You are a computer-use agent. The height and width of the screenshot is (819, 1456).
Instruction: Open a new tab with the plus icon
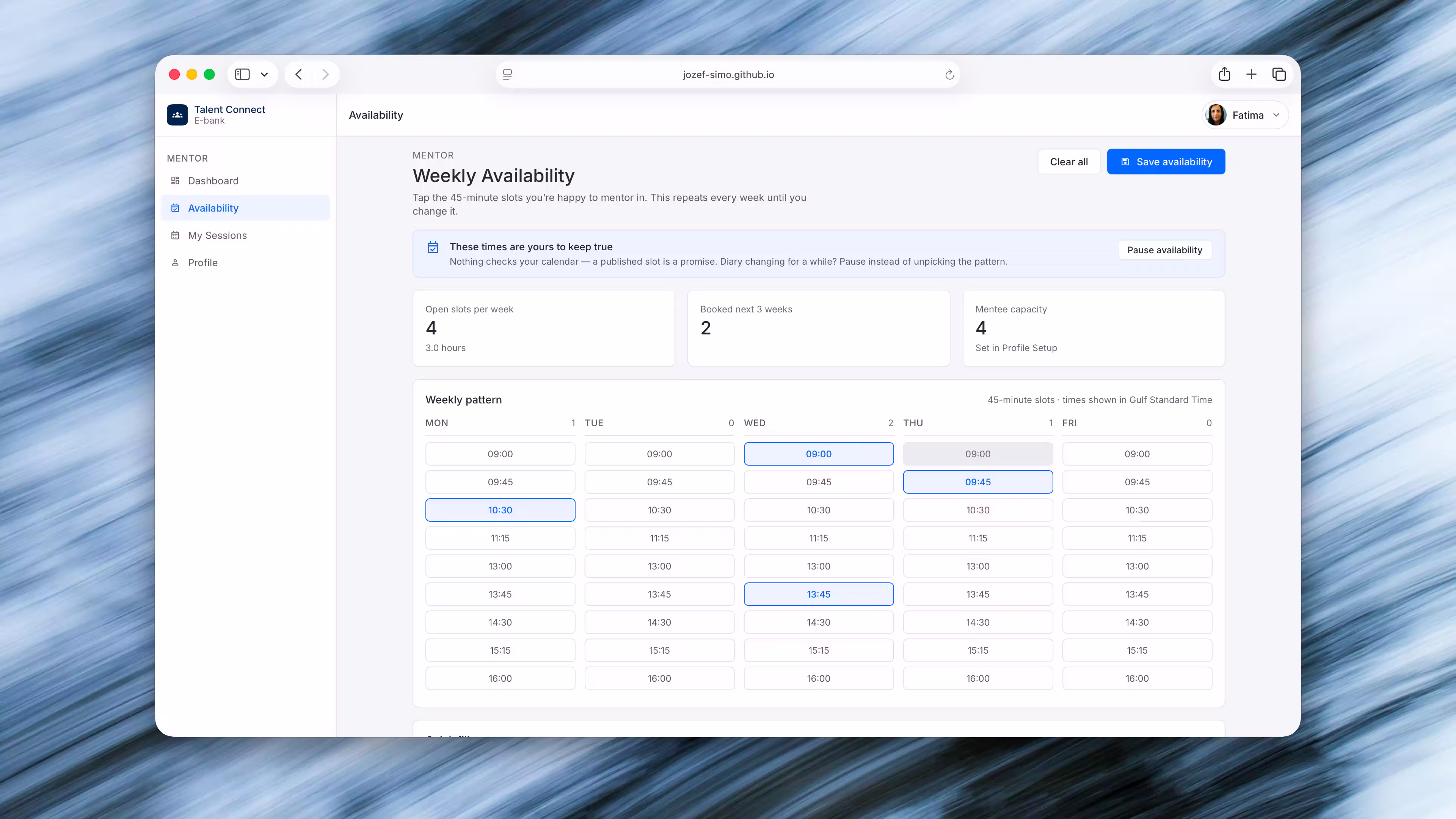(x=1251, y=75)
